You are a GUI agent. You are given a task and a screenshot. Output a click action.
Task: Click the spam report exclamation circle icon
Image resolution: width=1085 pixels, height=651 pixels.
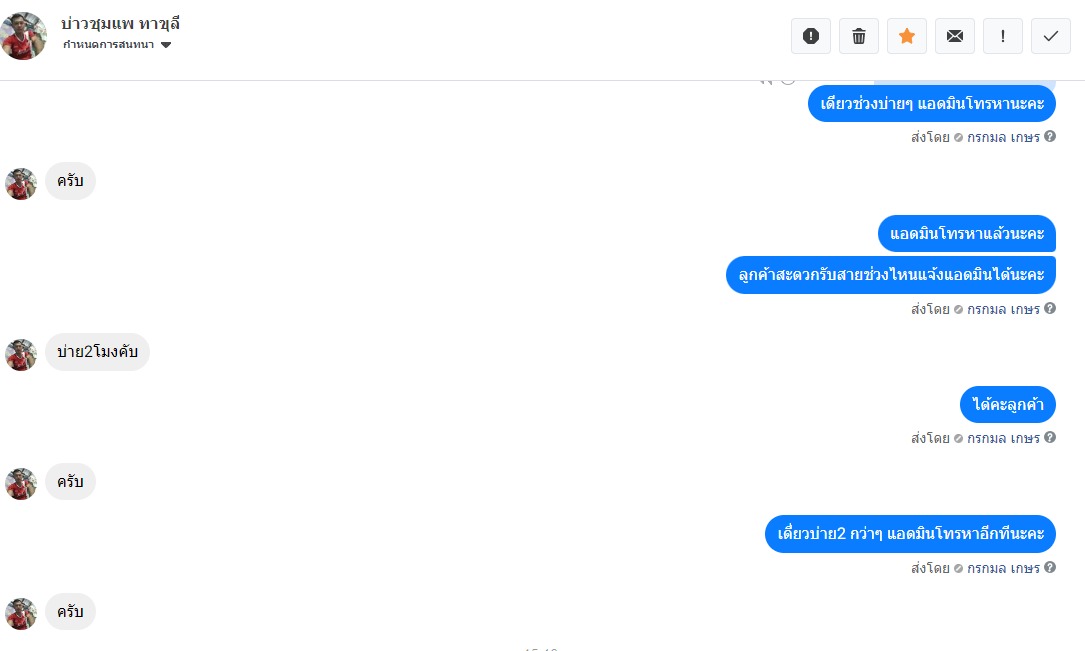[811, 36]
